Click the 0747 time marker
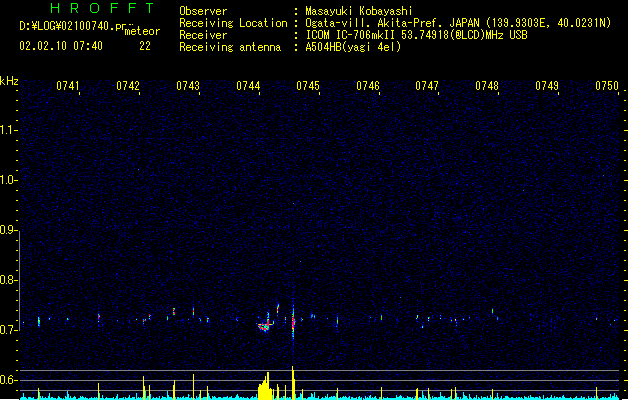The image size is (629, 400). click(x=427, y=86)
